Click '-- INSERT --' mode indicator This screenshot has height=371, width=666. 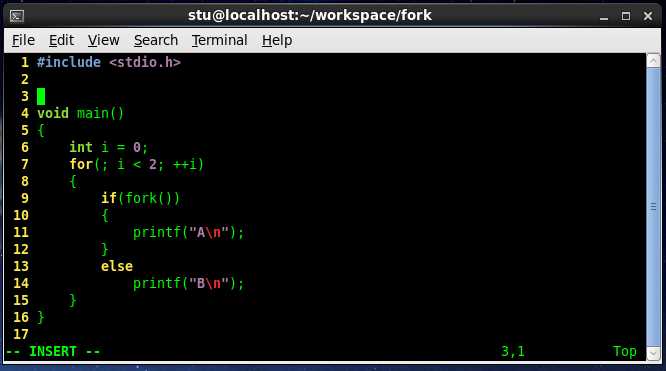pos(53,352)
